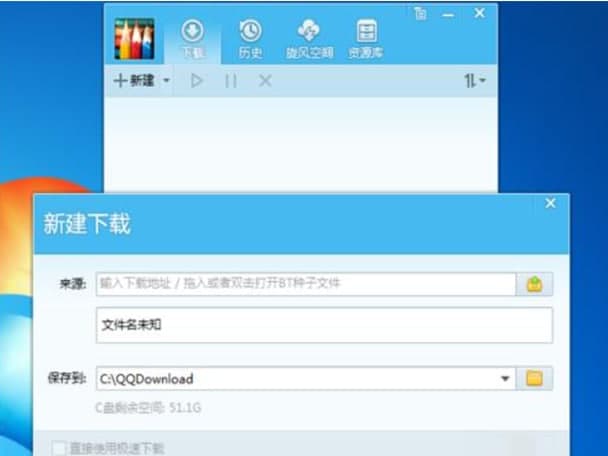
Task: Click the 新建 new task button
Action: tap(134, 81)
